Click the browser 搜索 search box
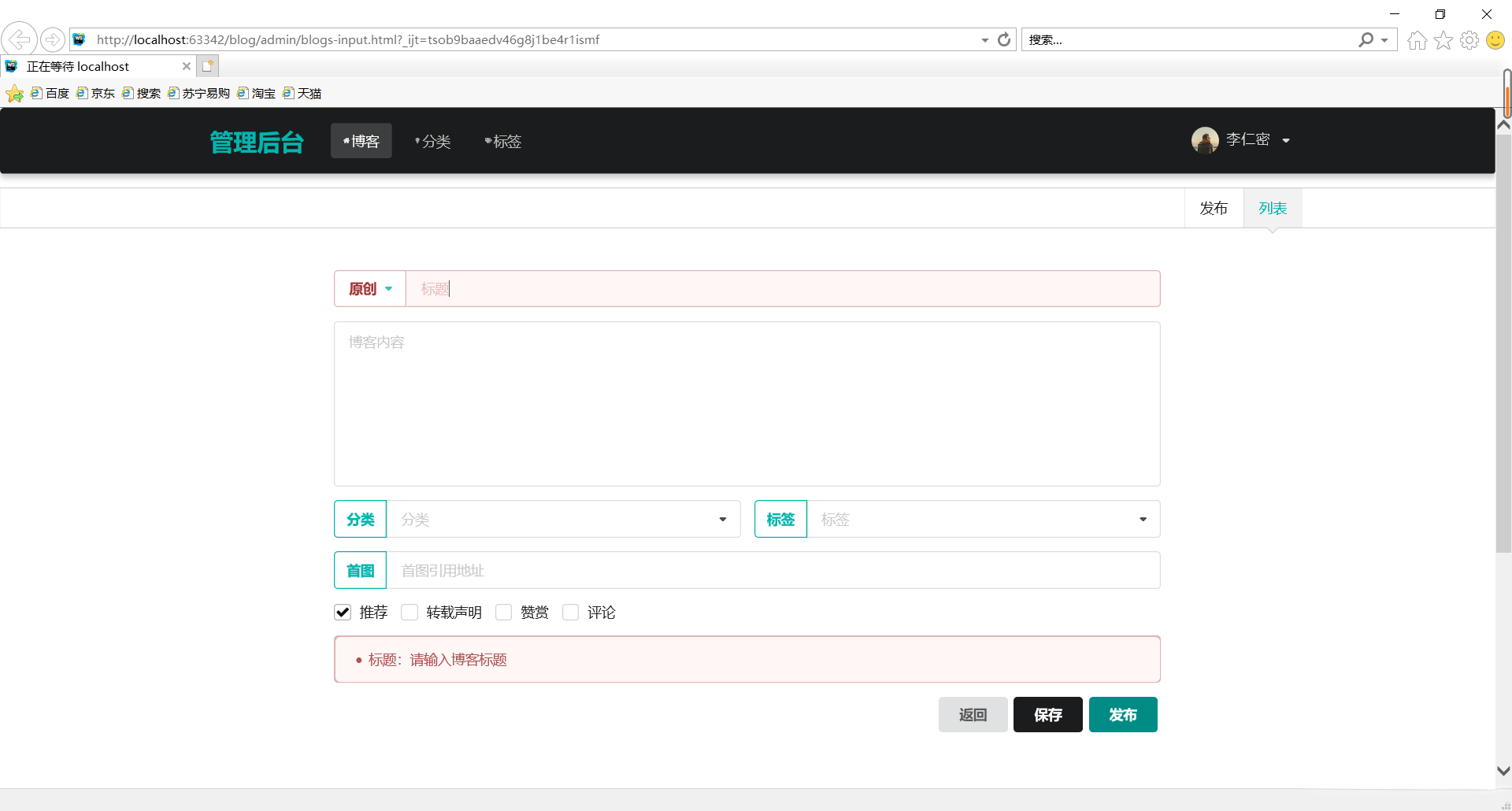This screenshot has height=811, width=1512. click(1189, 39)
